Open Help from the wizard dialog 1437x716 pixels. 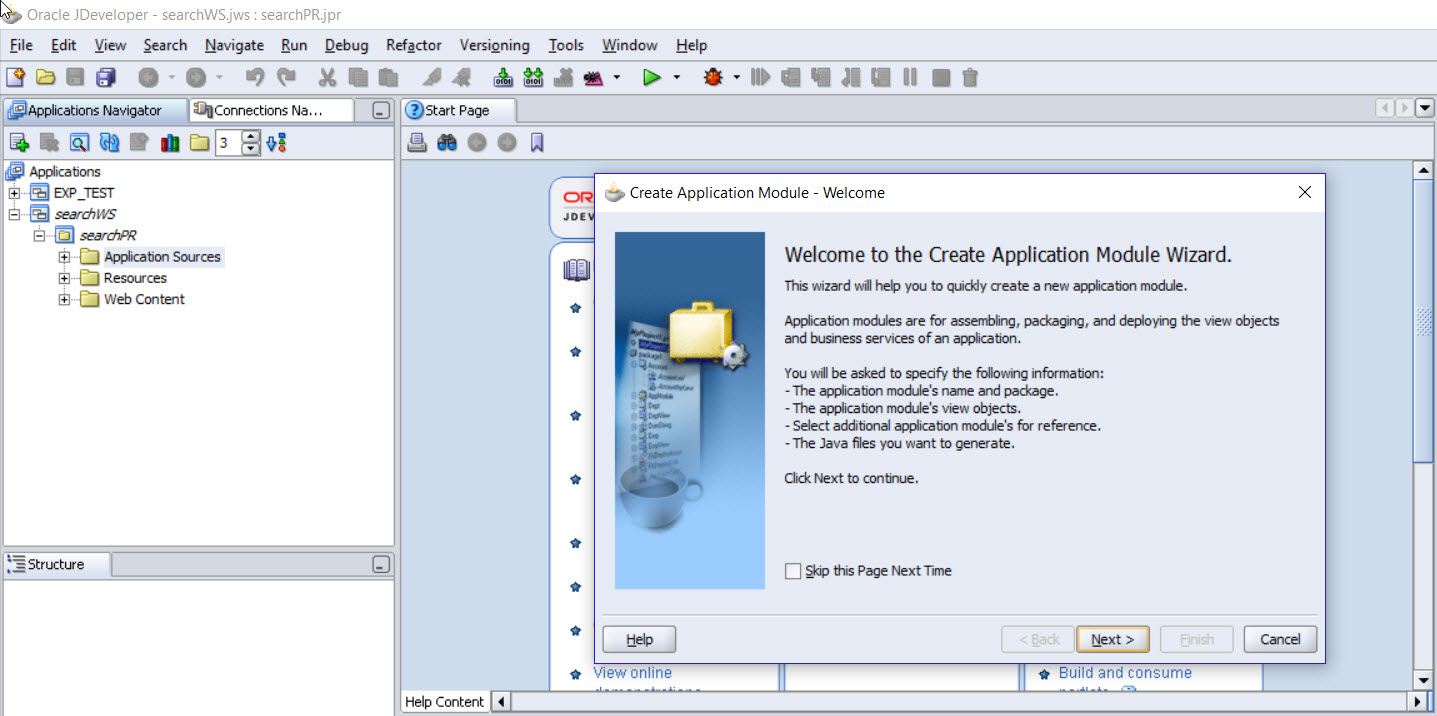coord(638,639)
